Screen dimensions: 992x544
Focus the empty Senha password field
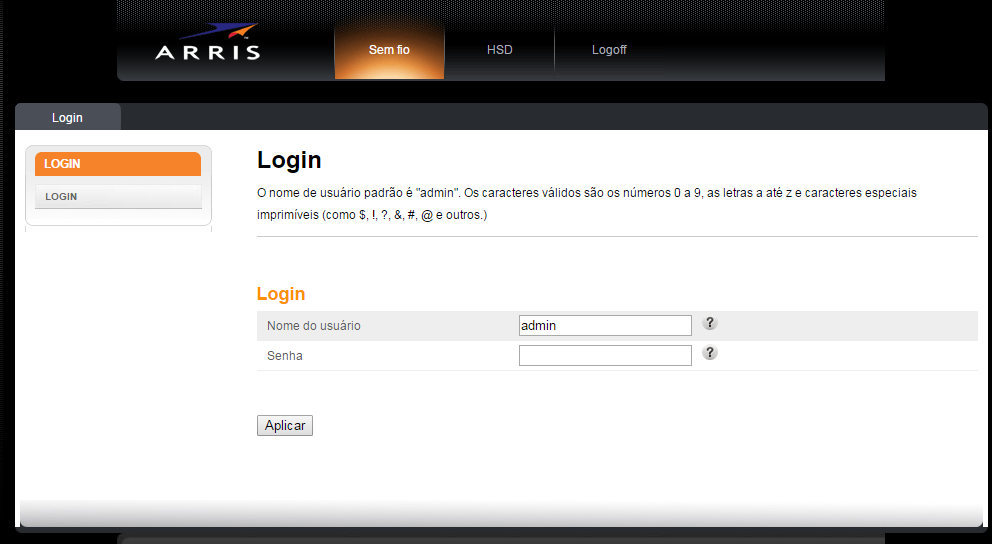tap(605, 356)
